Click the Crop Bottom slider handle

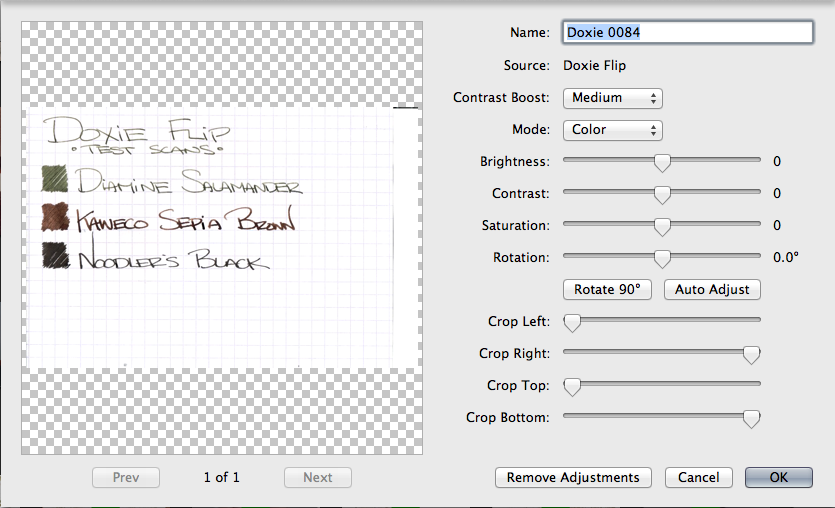coord(751,418)
